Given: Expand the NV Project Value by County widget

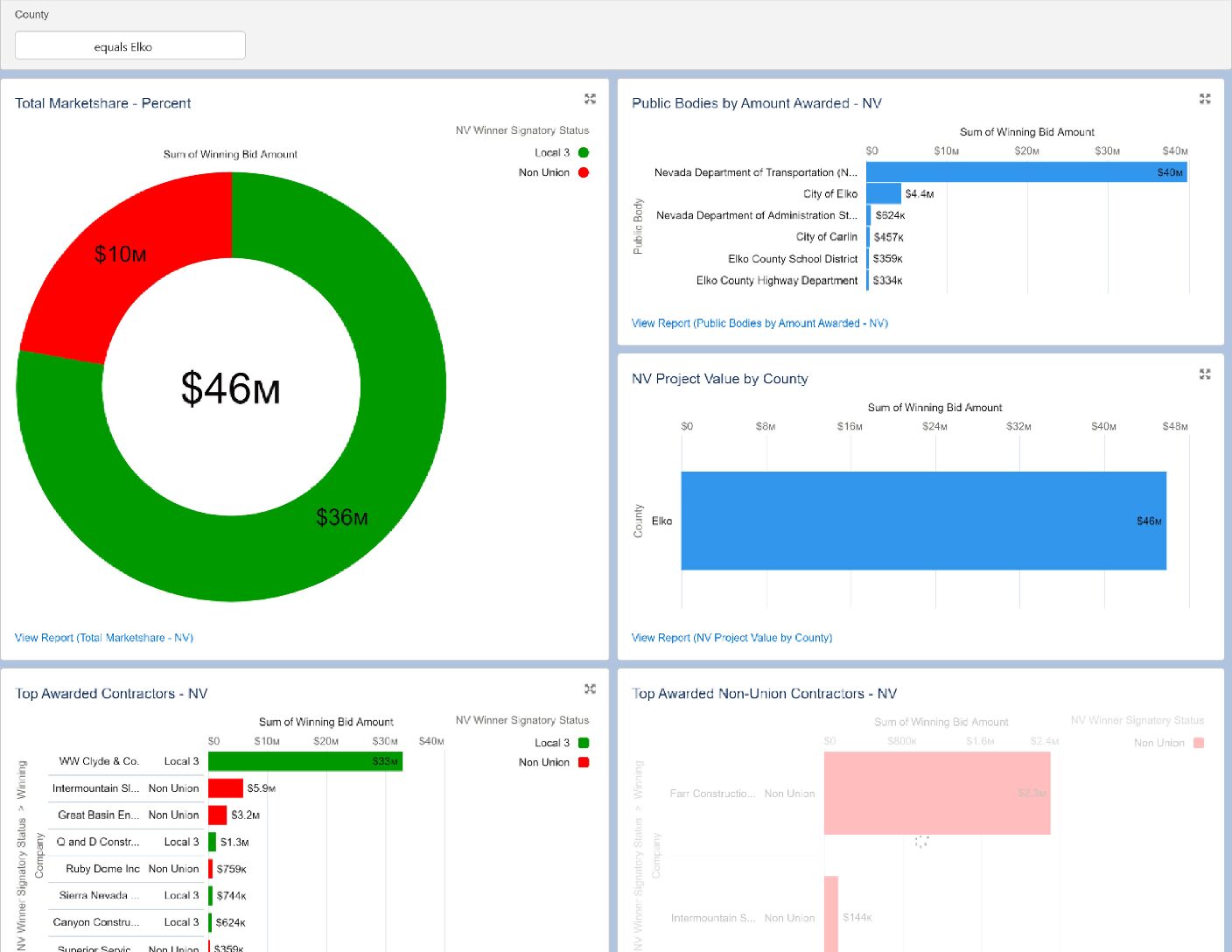Looking at the screenshot, I should (1205, 374).
